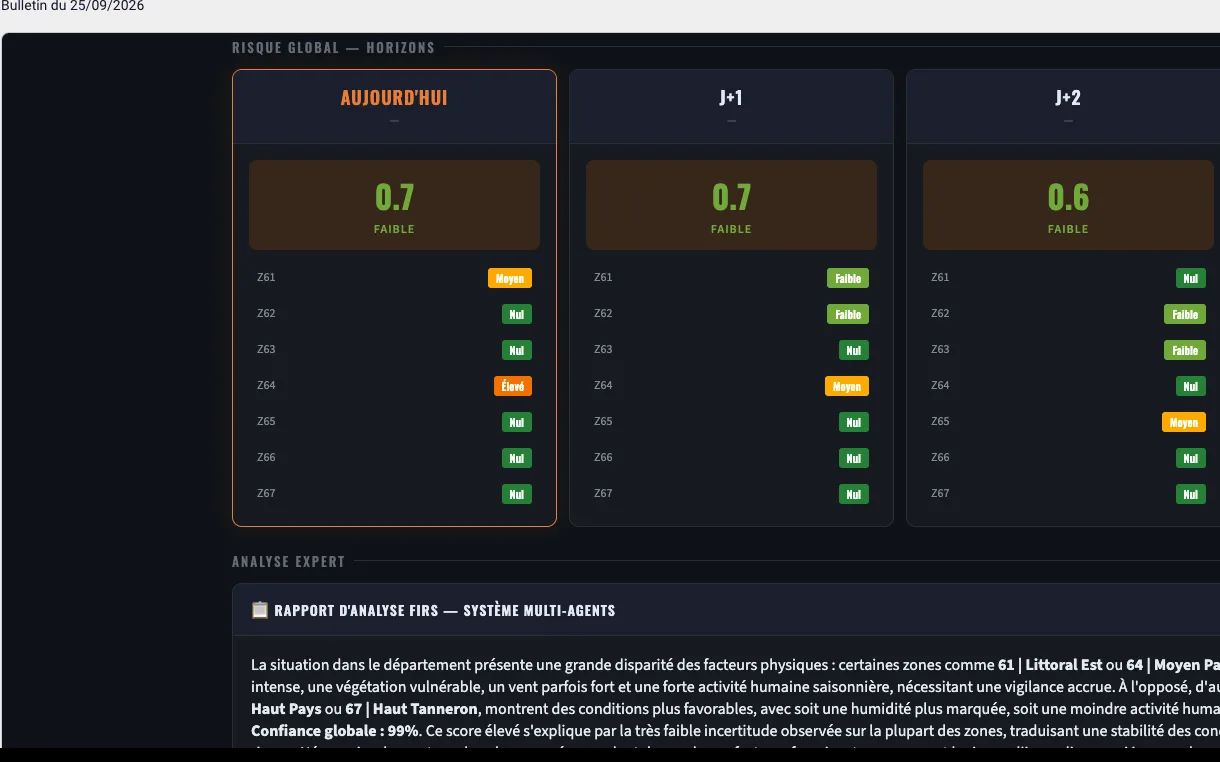Select the AUJOURD'HUI horizon card heading
The width and height of the screenshot is (1220, 762).
point(394,98)
